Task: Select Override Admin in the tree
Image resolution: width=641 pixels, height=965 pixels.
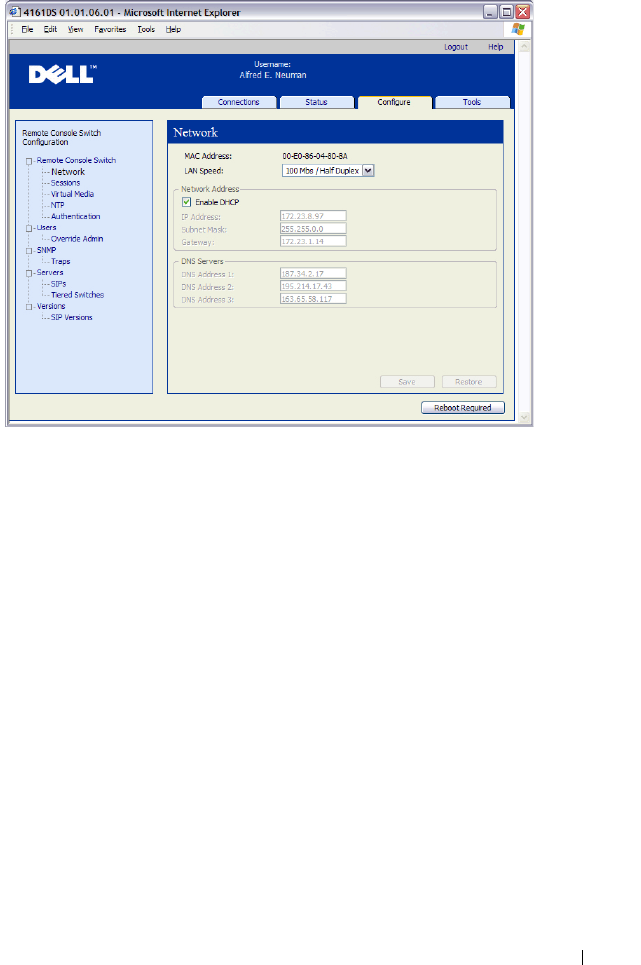Action: [77, 239]
